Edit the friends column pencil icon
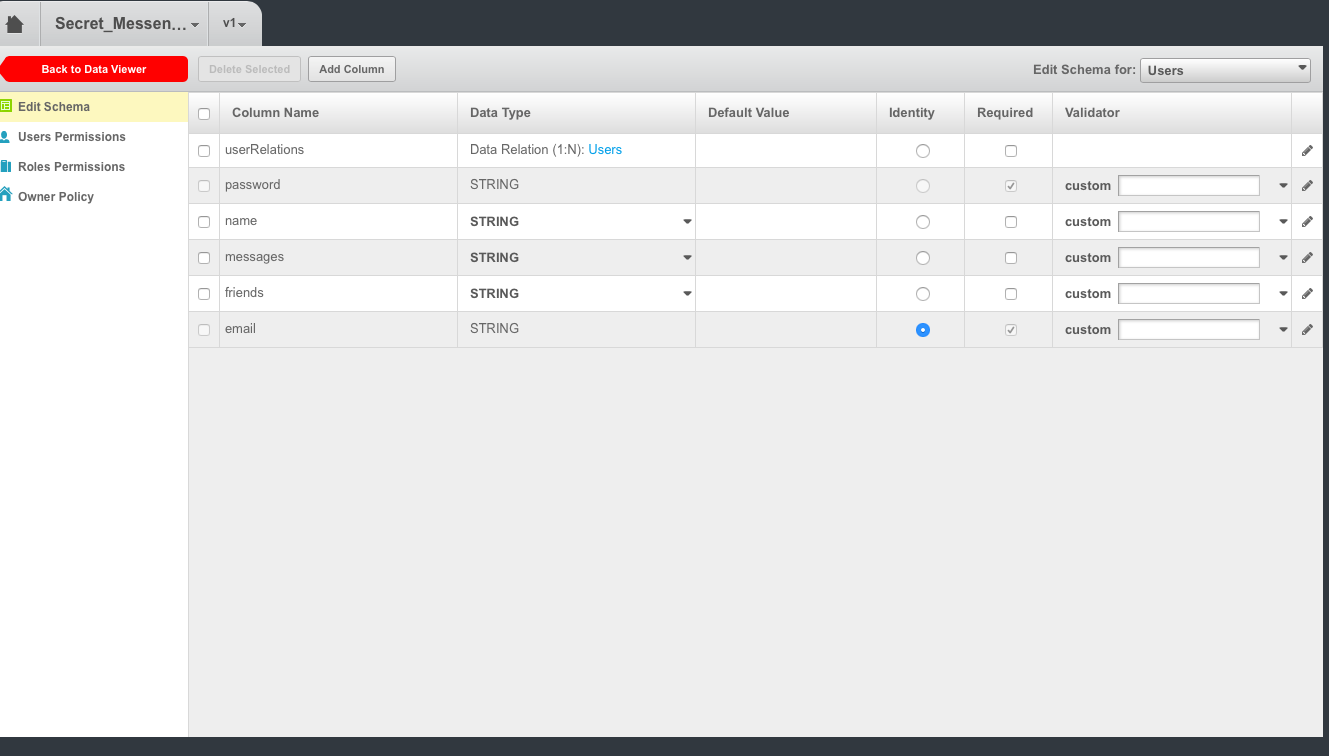 click(1307, 294)
